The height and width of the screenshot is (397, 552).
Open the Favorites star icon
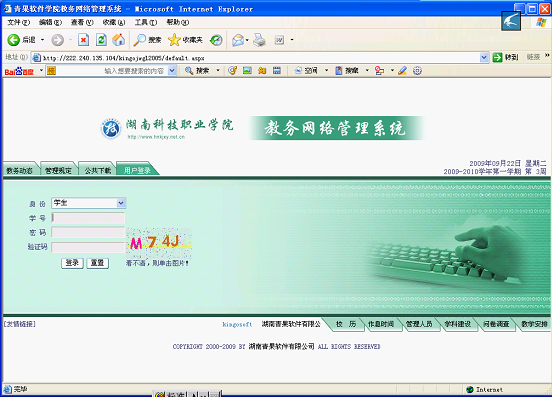coord(174,40)
